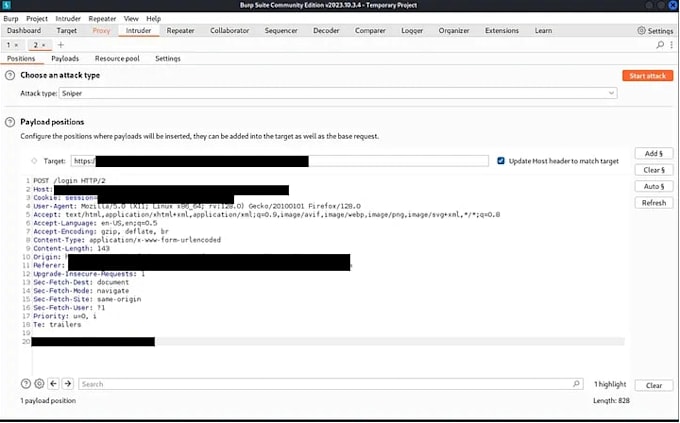Image resolution: width=680 pixels, height=423 pixels.
Task: Close Intruder tab 2
Action: (x=43, y=45)
